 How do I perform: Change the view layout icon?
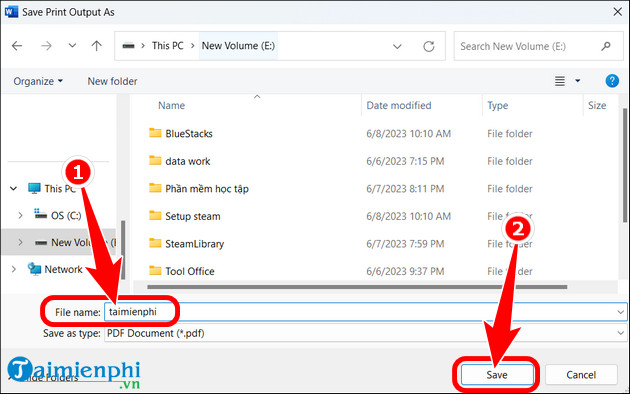pyautogui.click(x=560, y=81)
